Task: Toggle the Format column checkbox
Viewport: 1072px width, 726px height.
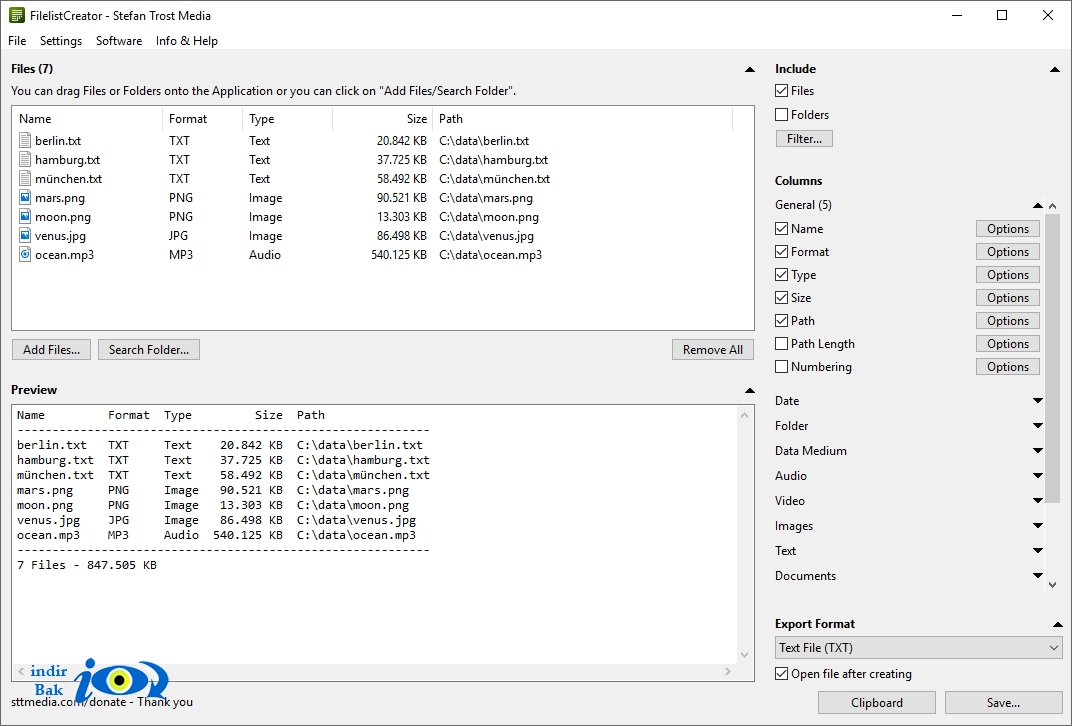Action: (x=781, y=252)
